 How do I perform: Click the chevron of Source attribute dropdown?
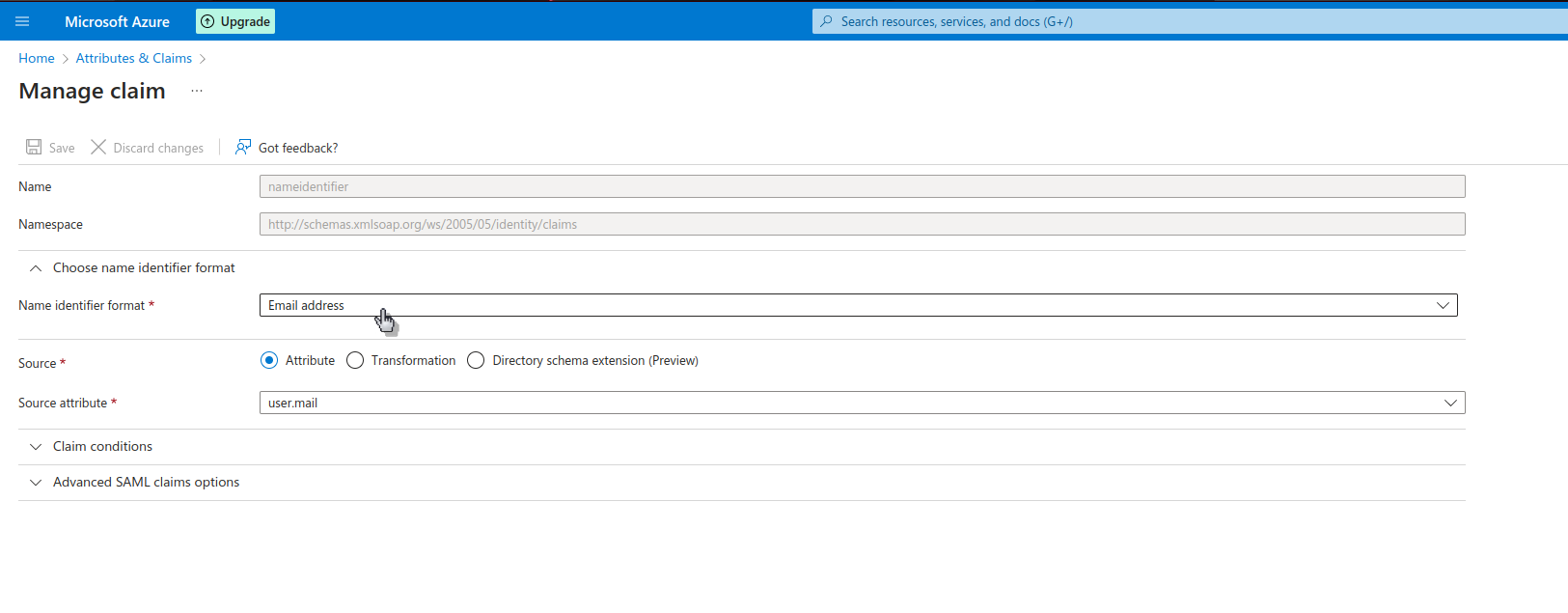(x=1450, y=403)
